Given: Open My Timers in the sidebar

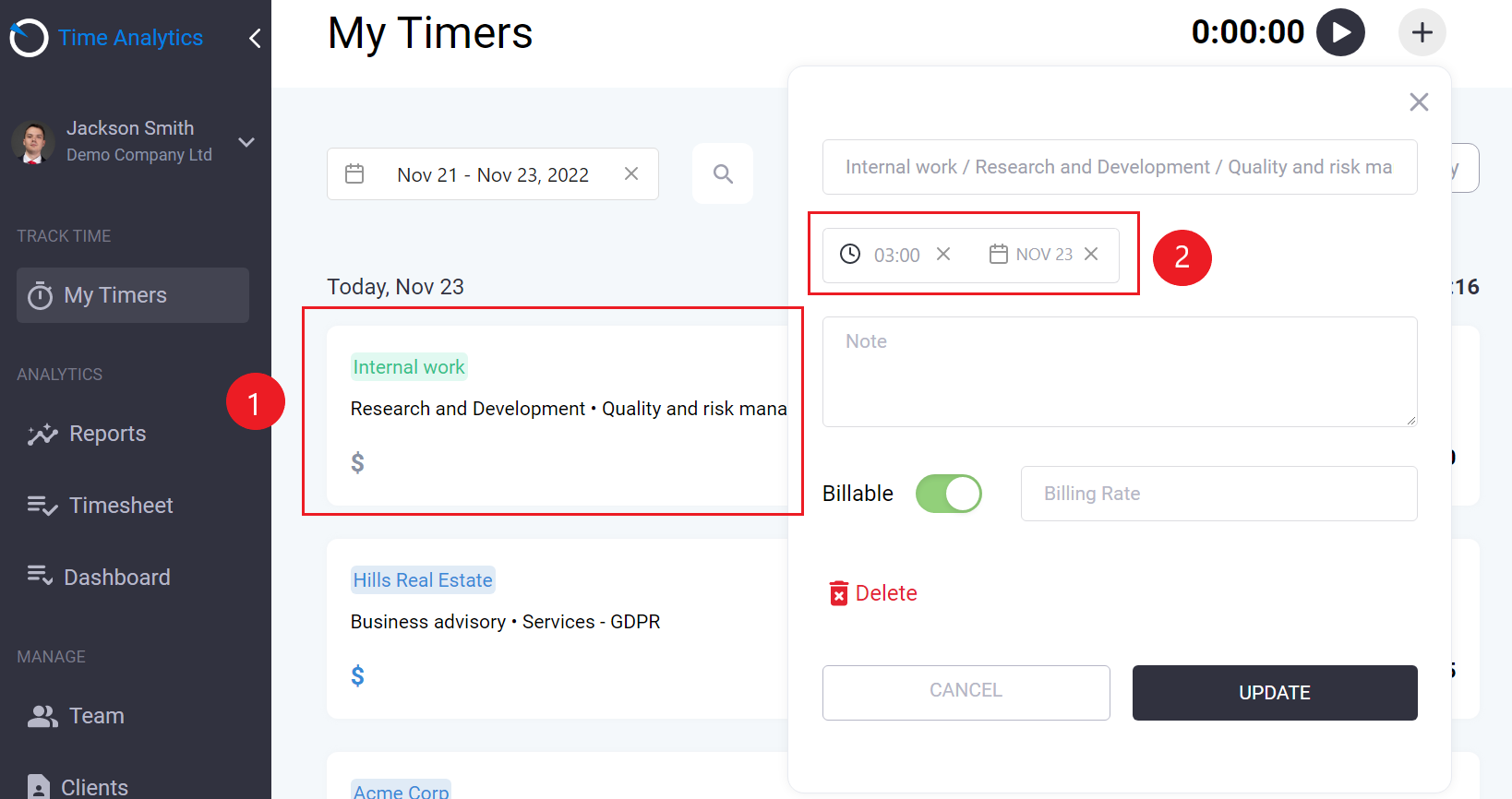Looking at the screenshot, I should click(x=133, y=295).
